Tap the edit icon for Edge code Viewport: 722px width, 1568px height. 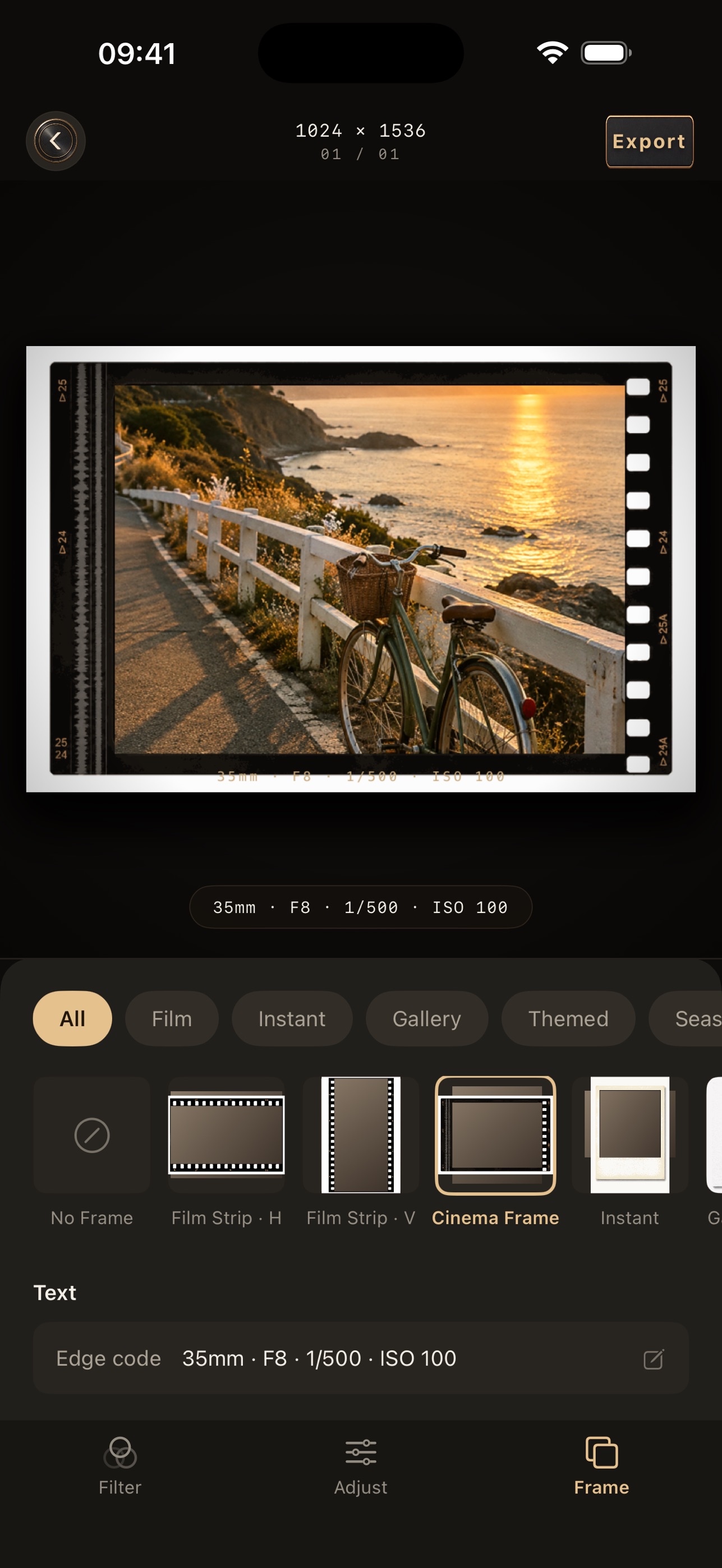[x=654, y=1359]
